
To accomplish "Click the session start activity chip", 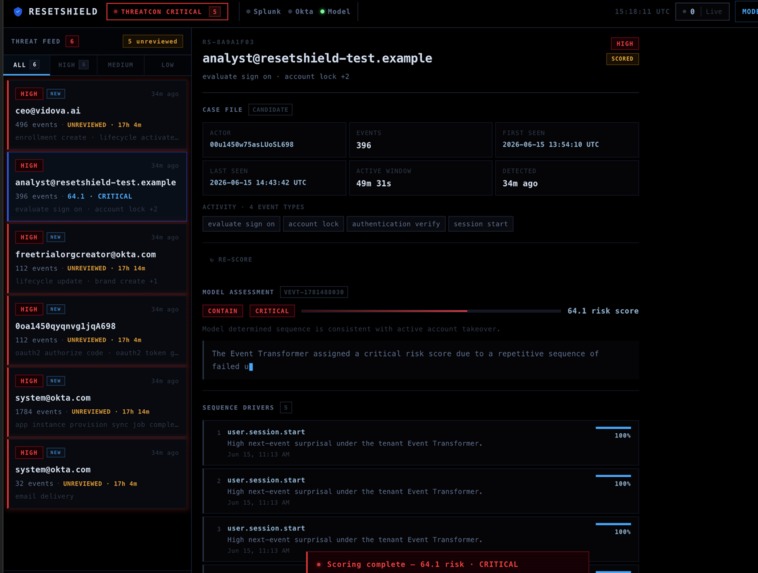I will 481,224.
